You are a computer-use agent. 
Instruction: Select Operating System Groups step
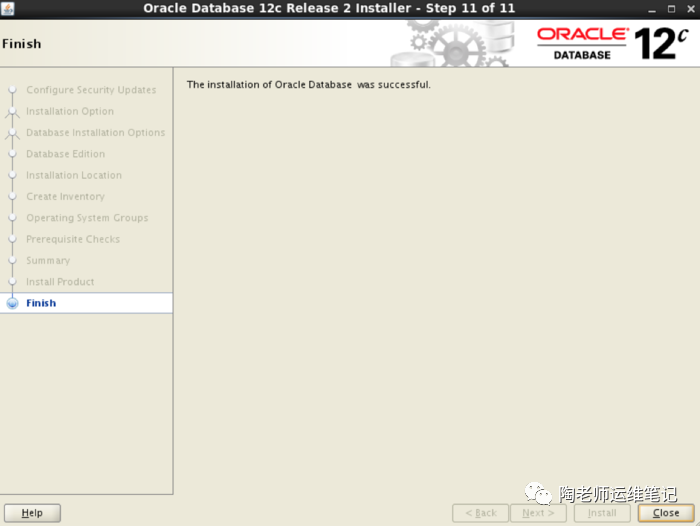coord(87,217)
